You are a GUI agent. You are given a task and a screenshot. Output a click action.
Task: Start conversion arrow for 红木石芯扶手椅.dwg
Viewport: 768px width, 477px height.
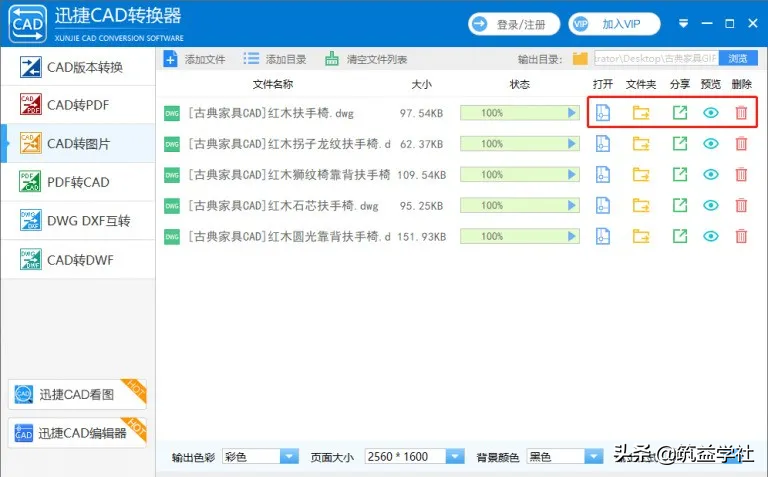[x=572, y=206]
